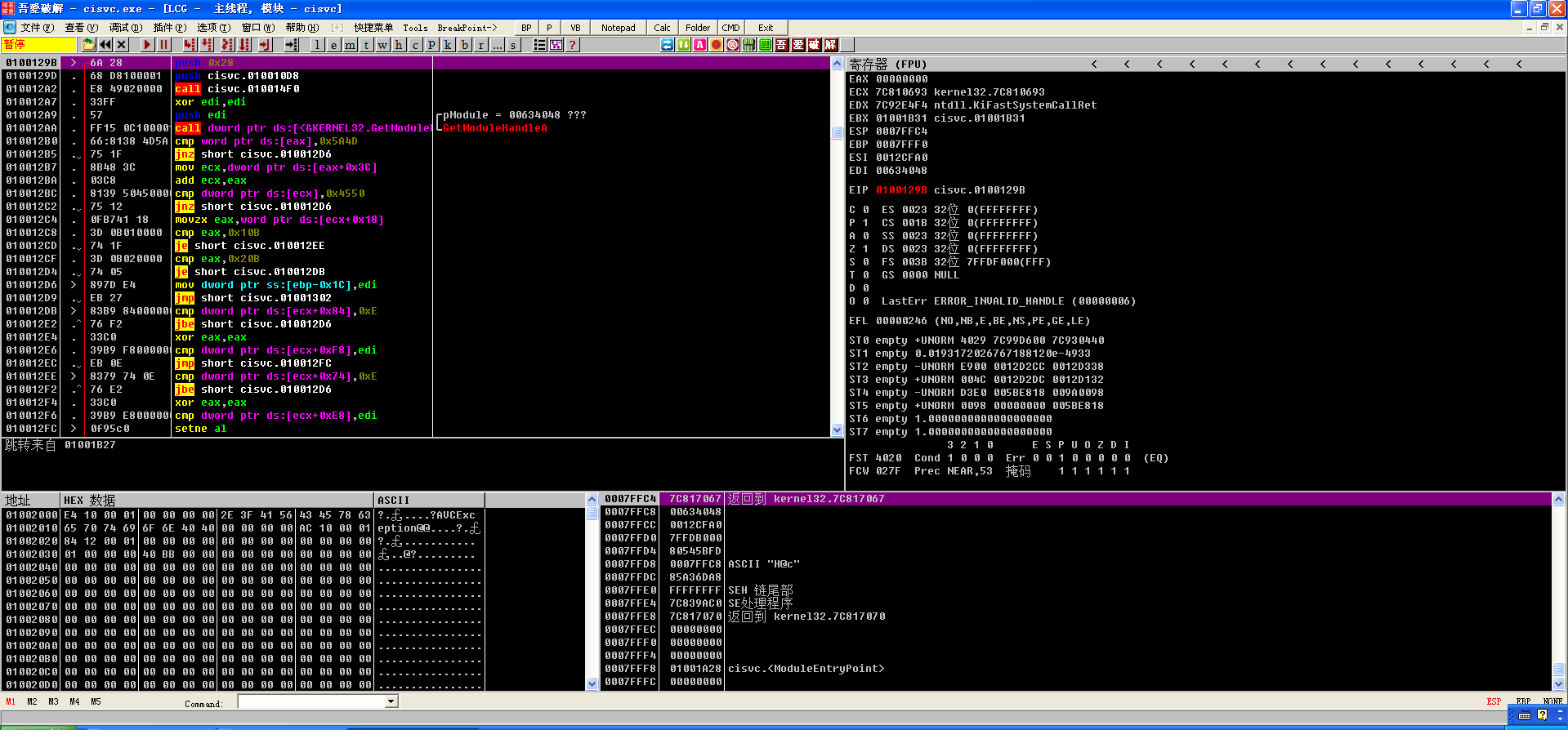This screenshot has width=1568, height=730.
Task: Click the Trace into toolbar icon
Action: coord(227,45)
